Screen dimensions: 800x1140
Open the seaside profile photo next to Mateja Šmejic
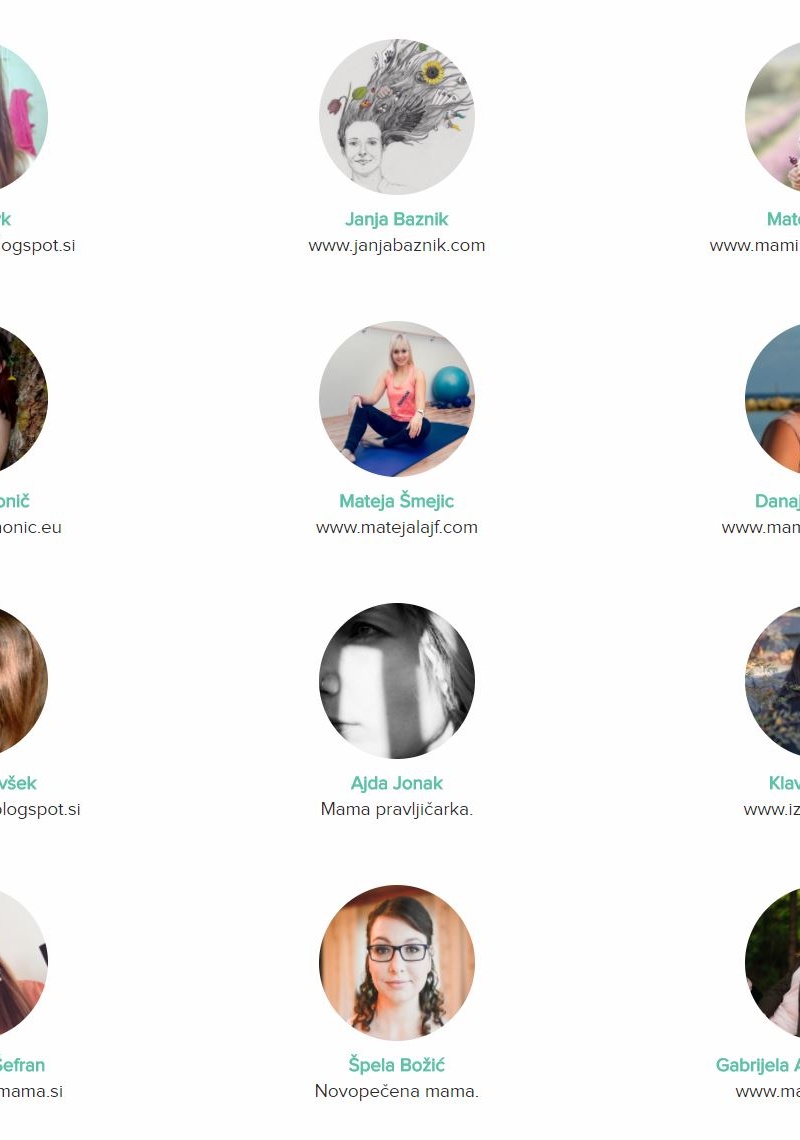[773, 398]
